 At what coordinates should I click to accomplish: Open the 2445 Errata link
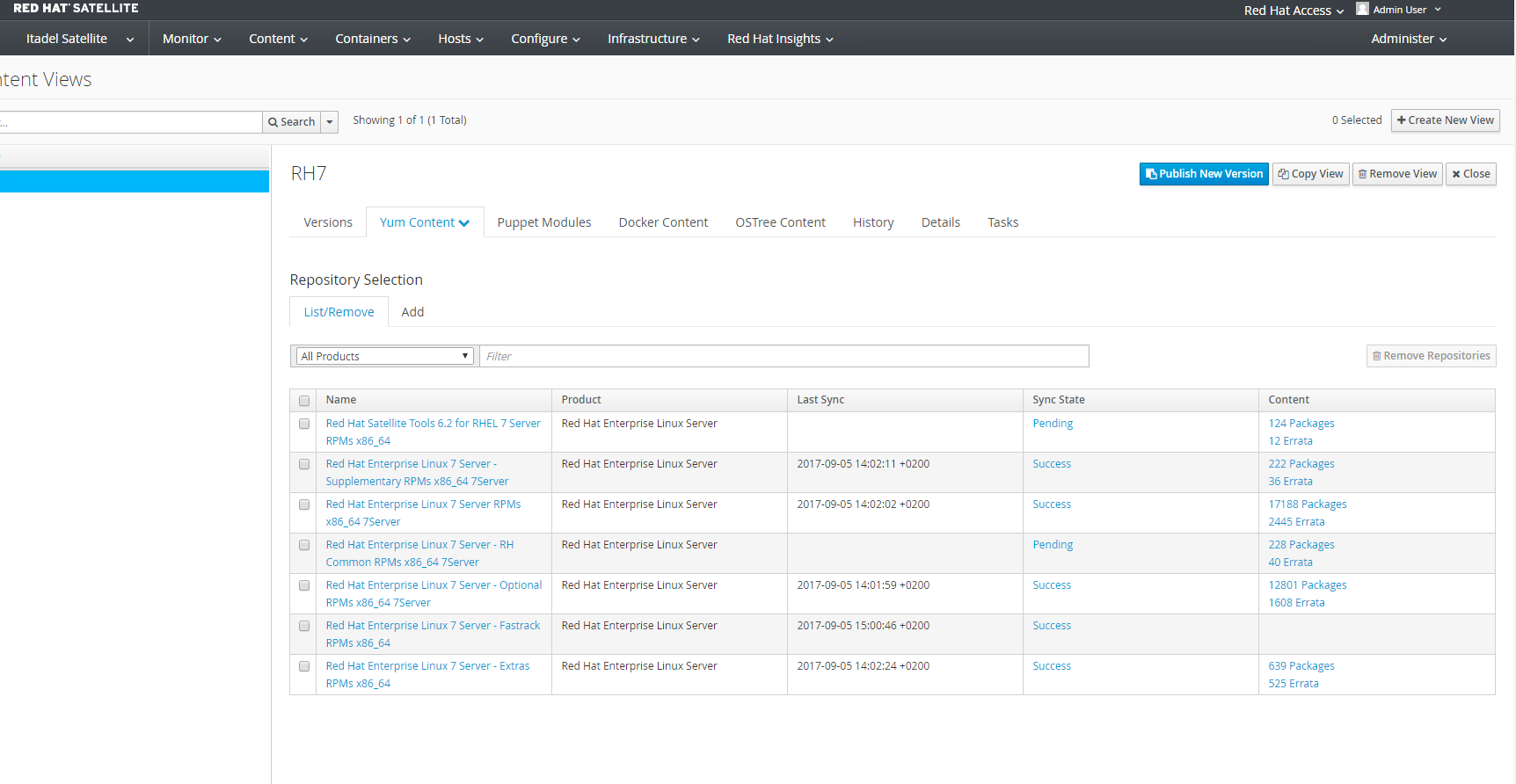point(1296,522)
